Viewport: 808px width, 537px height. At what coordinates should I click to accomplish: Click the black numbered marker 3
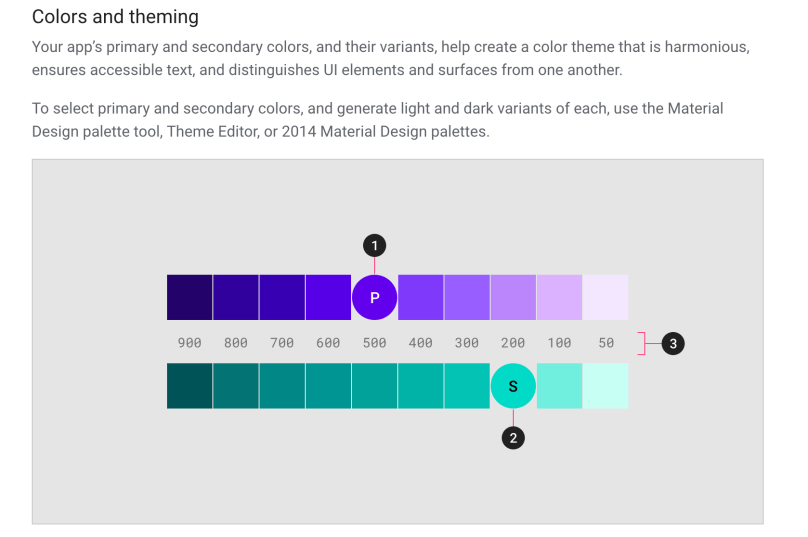[x=673, y=343]
